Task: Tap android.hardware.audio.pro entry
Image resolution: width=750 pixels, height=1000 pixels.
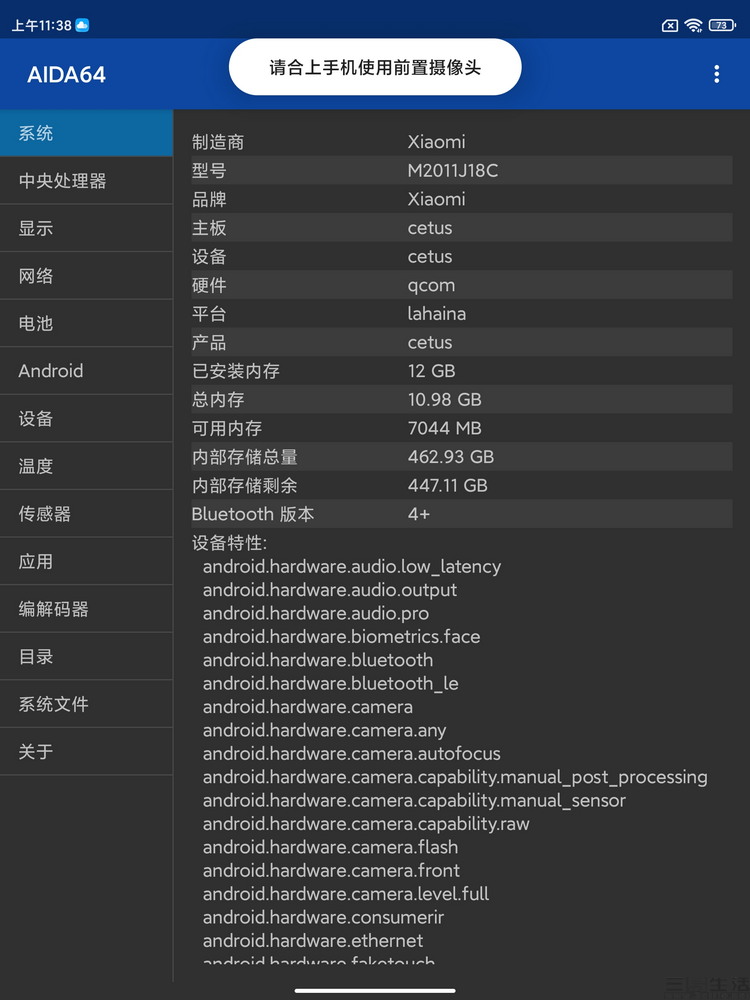Action: (316, 614)
